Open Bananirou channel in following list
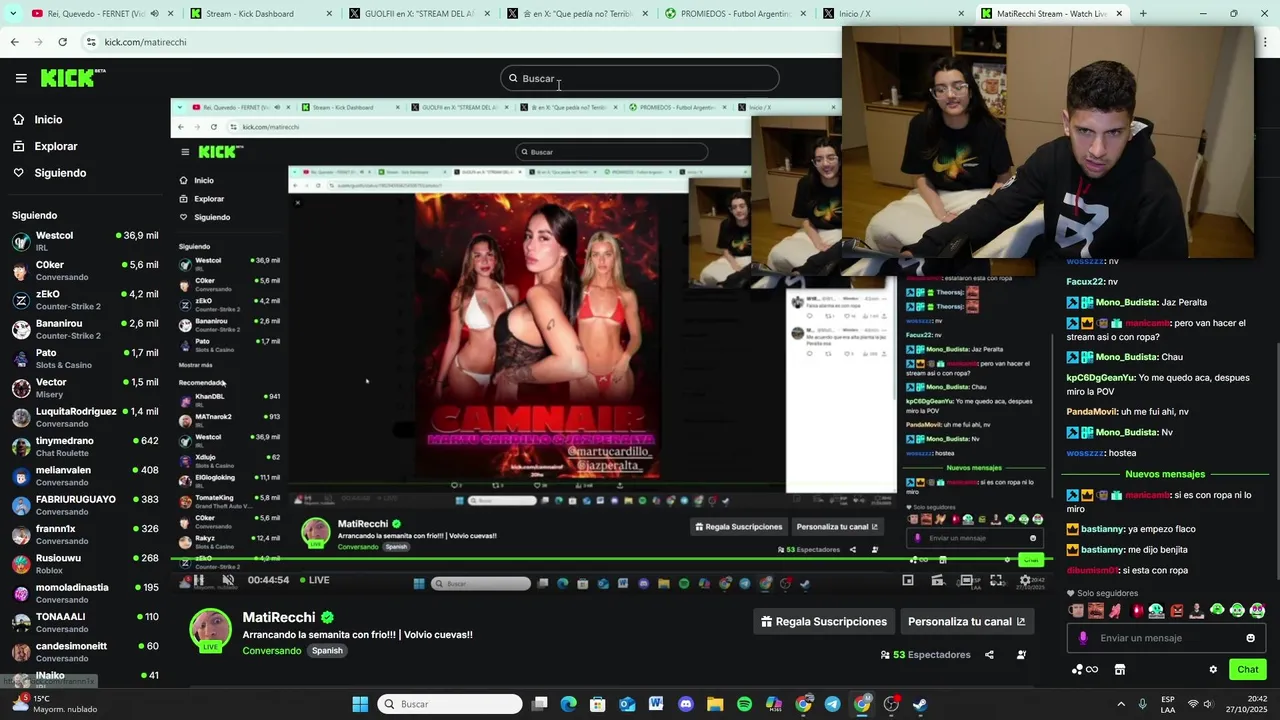The height and width of the screenshot is (720, 1280). [x=85, y=329]
